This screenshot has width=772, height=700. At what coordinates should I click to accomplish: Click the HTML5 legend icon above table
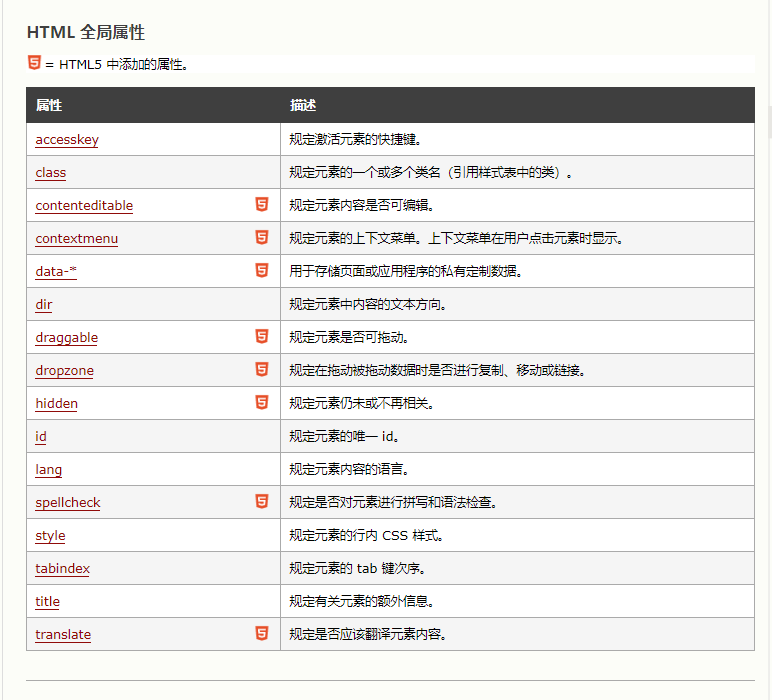pos(34,63)
